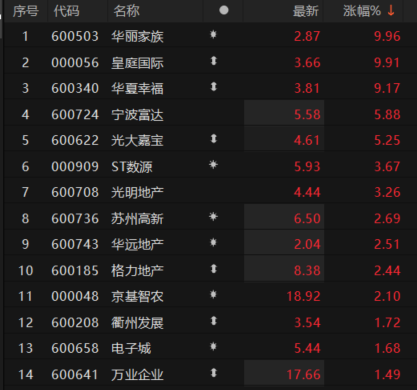Select stock name 京基智农

coord(137,296)
